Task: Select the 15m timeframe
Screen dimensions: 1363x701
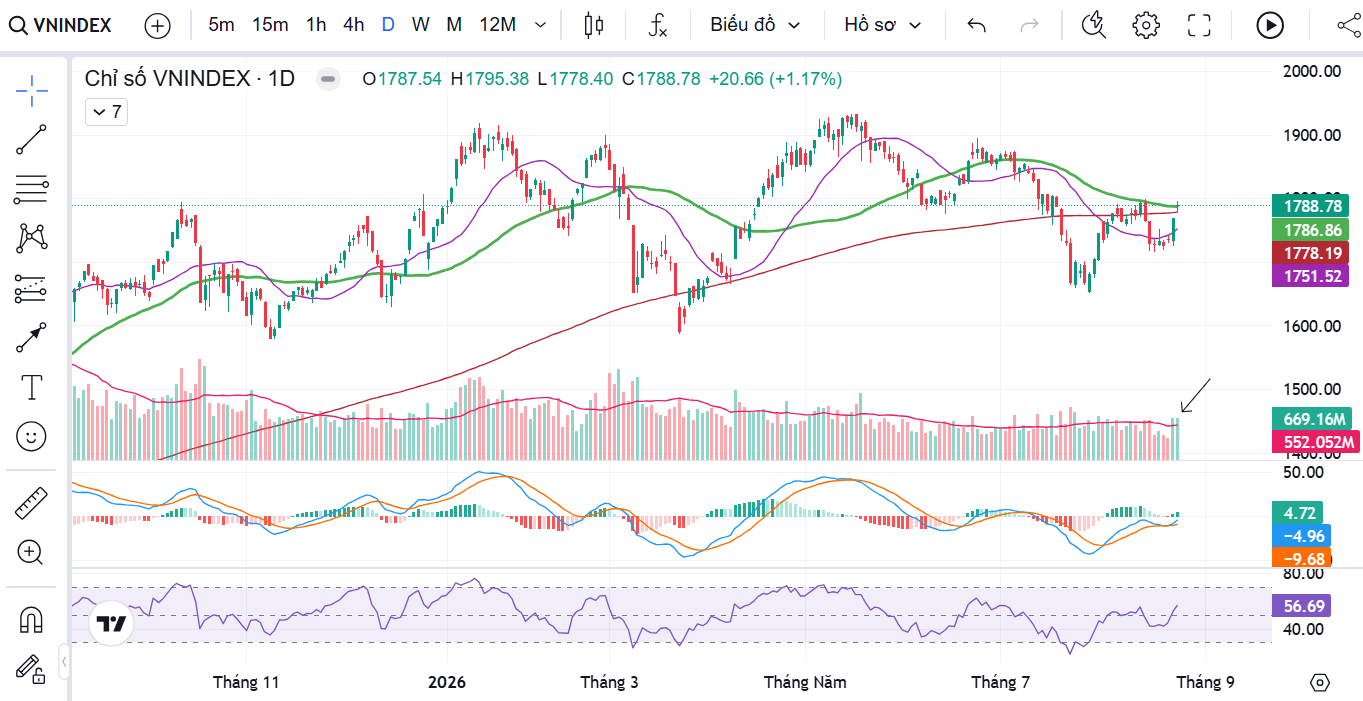Action: click(270, 25)
